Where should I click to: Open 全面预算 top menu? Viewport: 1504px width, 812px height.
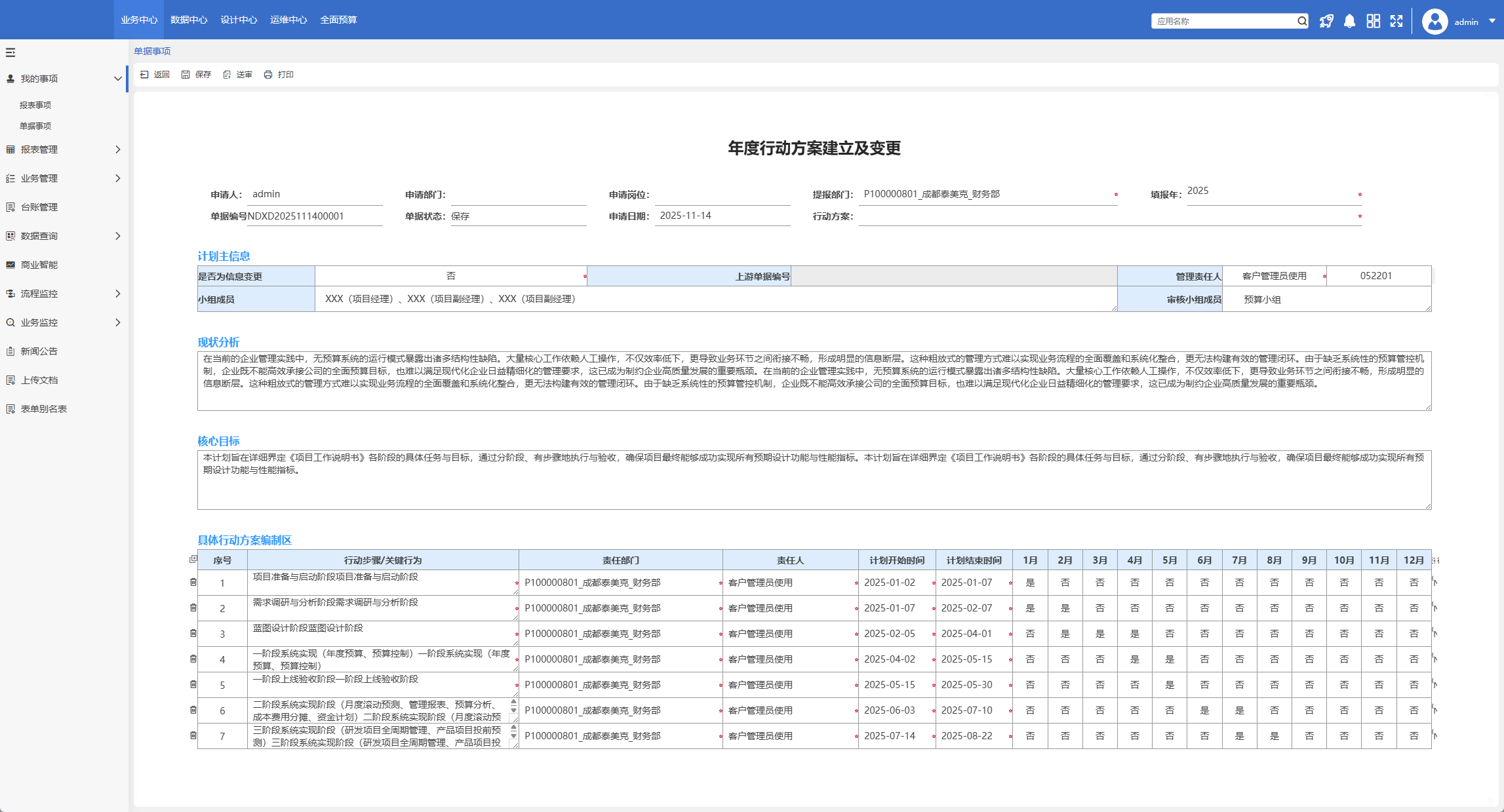click(338, 20)
